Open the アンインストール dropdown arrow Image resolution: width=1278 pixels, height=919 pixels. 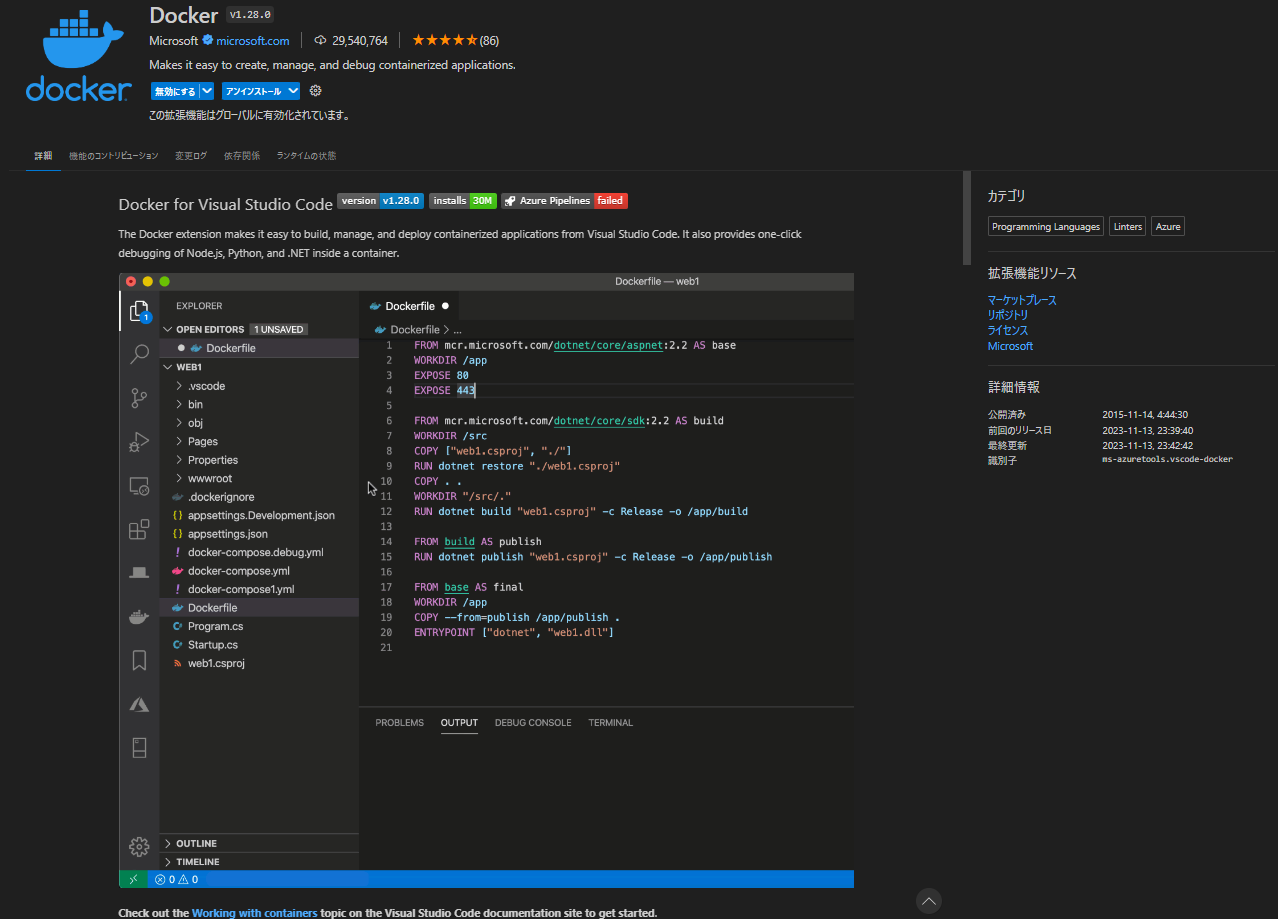[x=292, y=90]
